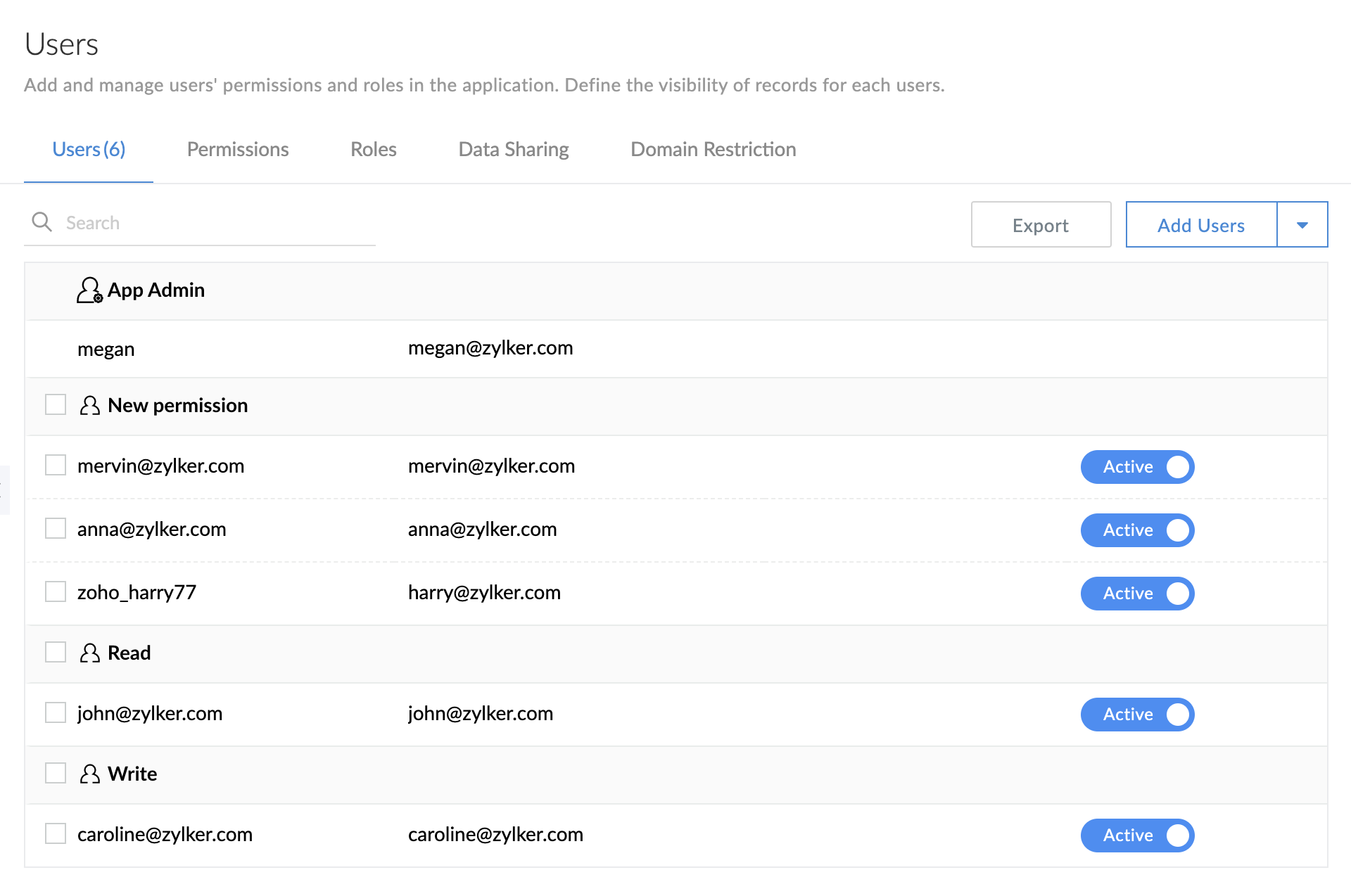Click the Export button
This screenshot has height=896, width=1351.
click(1041, 225)
